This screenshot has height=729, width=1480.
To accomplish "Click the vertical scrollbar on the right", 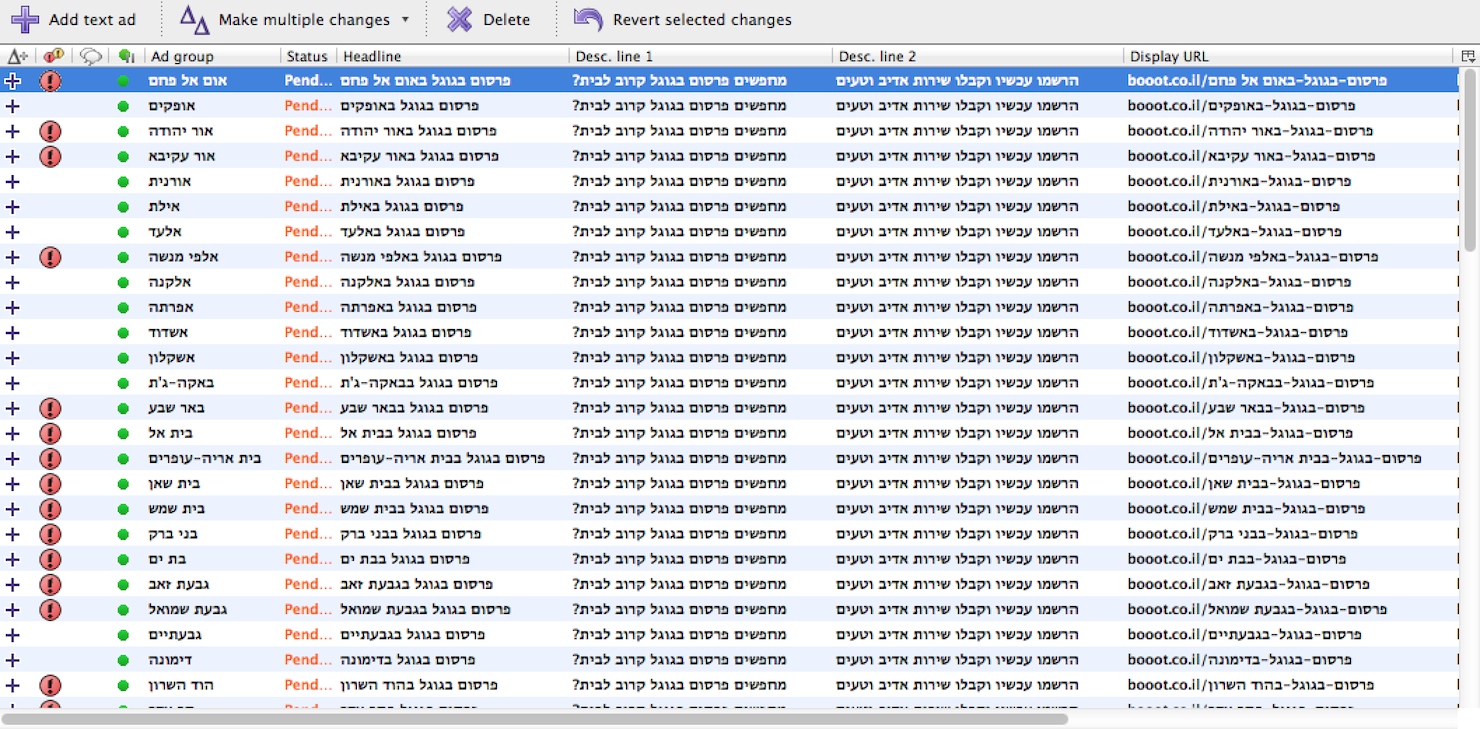I will [1470, 160].
